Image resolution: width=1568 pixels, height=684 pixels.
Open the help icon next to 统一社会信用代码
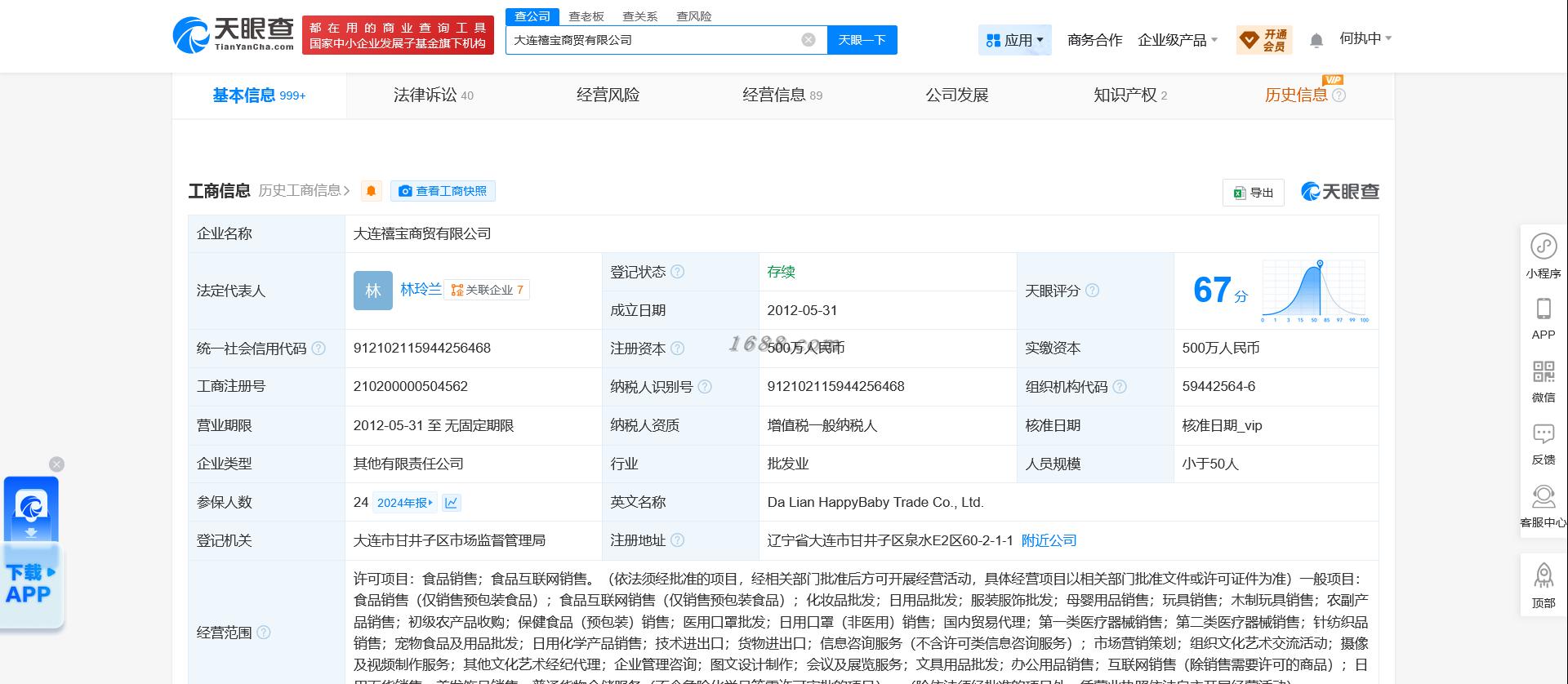click(318, 349)
